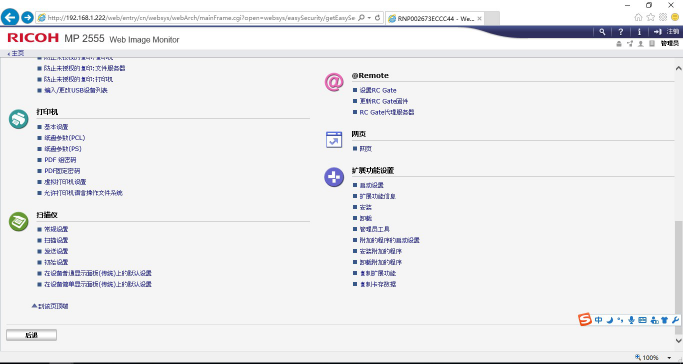Click the search magnifier icon in header
The image size is (683, 364).
click(x=602, y=32)
